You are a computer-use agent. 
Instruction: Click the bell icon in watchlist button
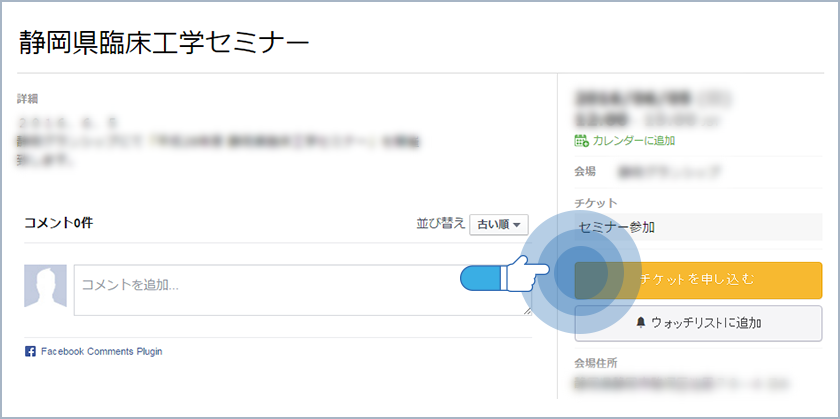641,323
